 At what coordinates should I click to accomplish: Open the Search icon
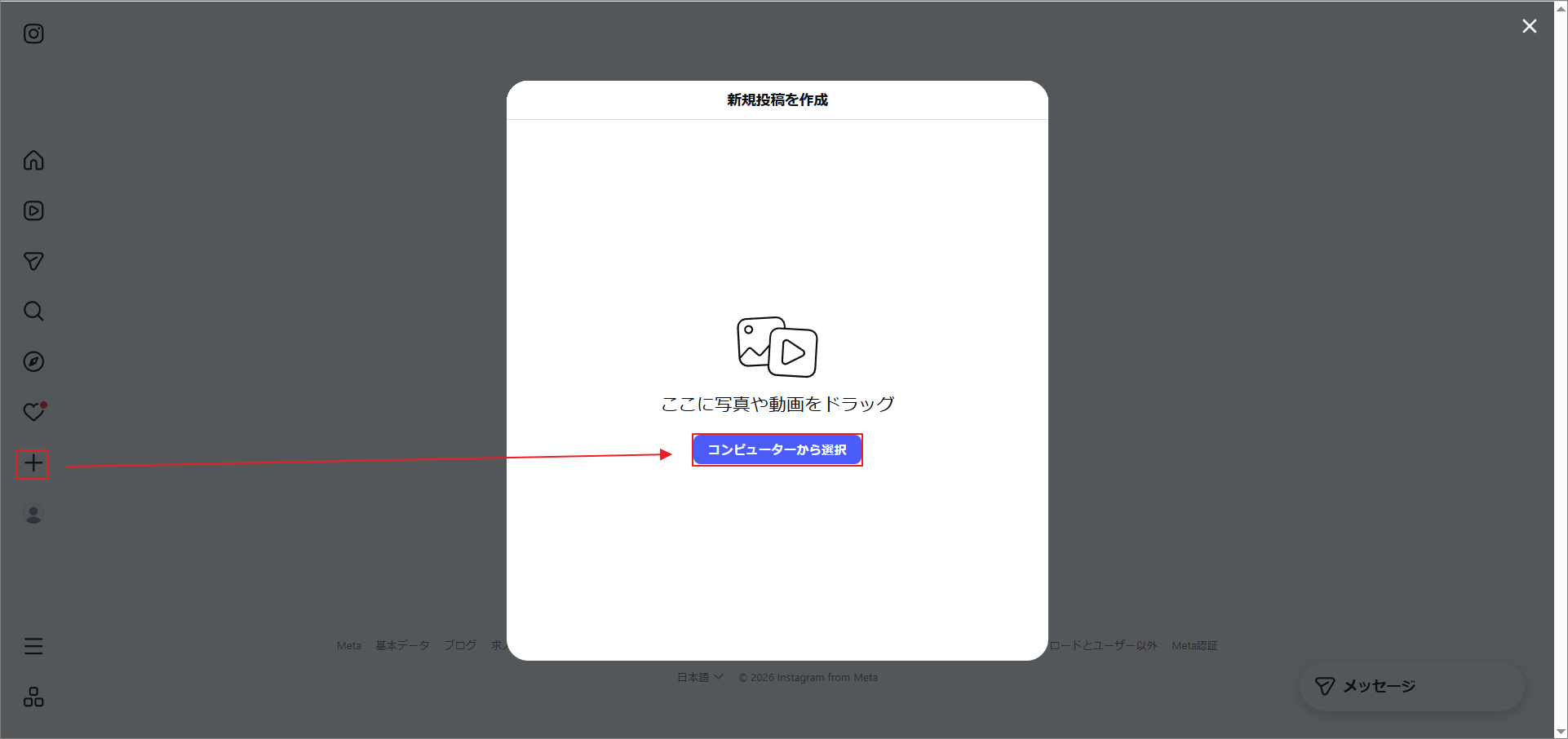[33, 311]
